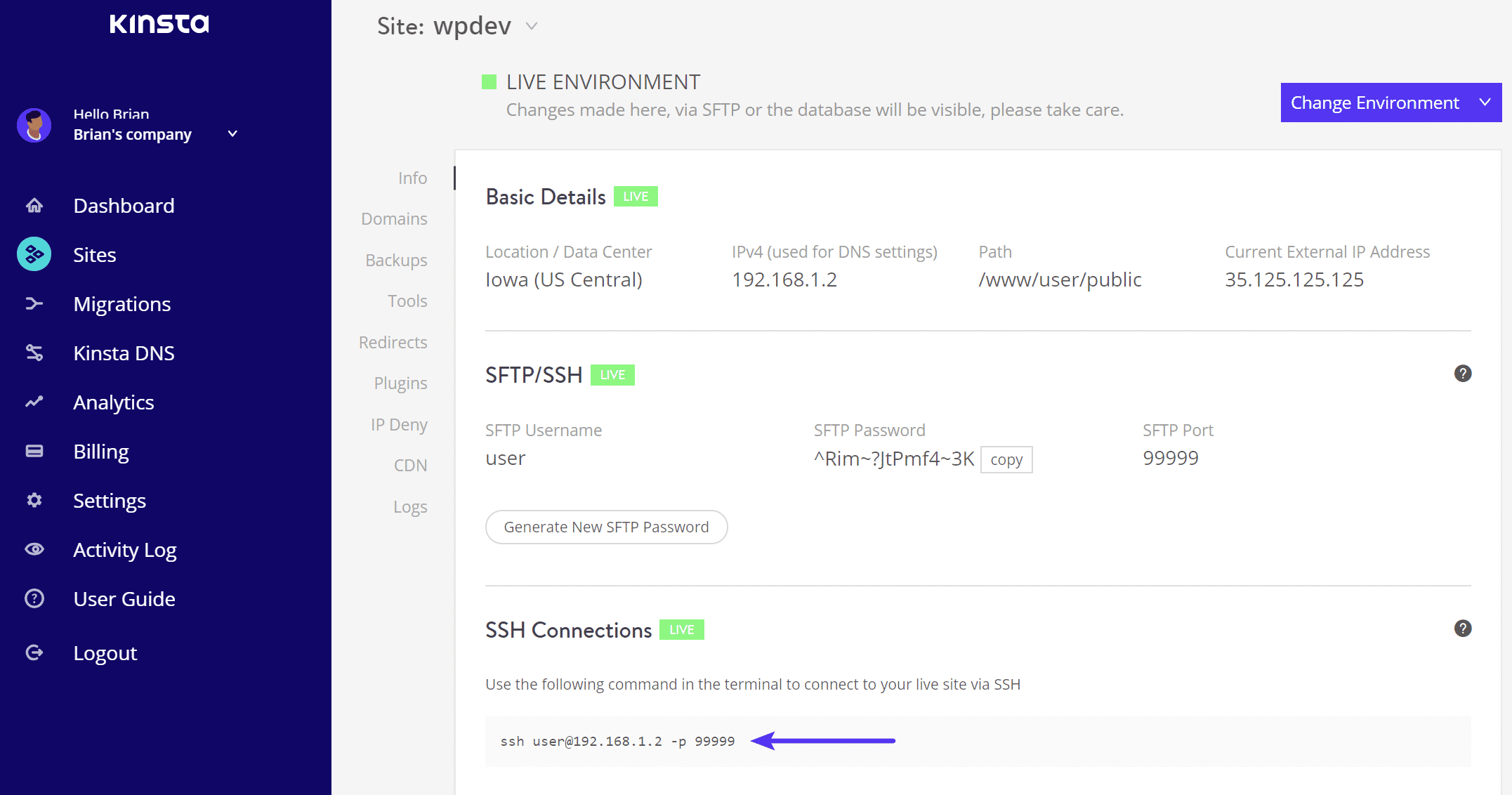This screenshot has width=1512, height=795.
Task: Click the IPv4 address 192.168.1.2
Action: tap(784, 280)
